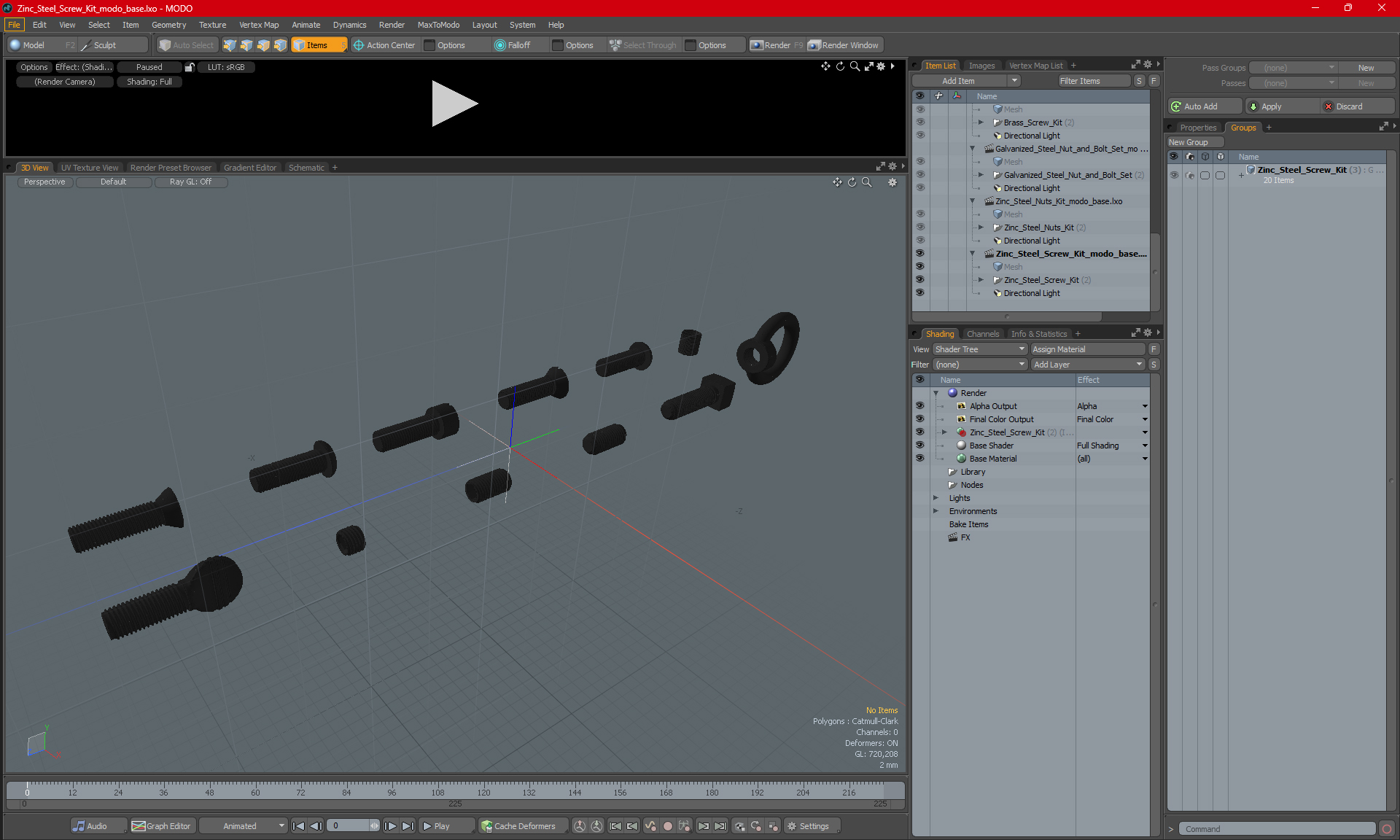The image size is (1400, 840).
Task: Open Add Layer dropdown
Action: click(x=1089, y=365)
